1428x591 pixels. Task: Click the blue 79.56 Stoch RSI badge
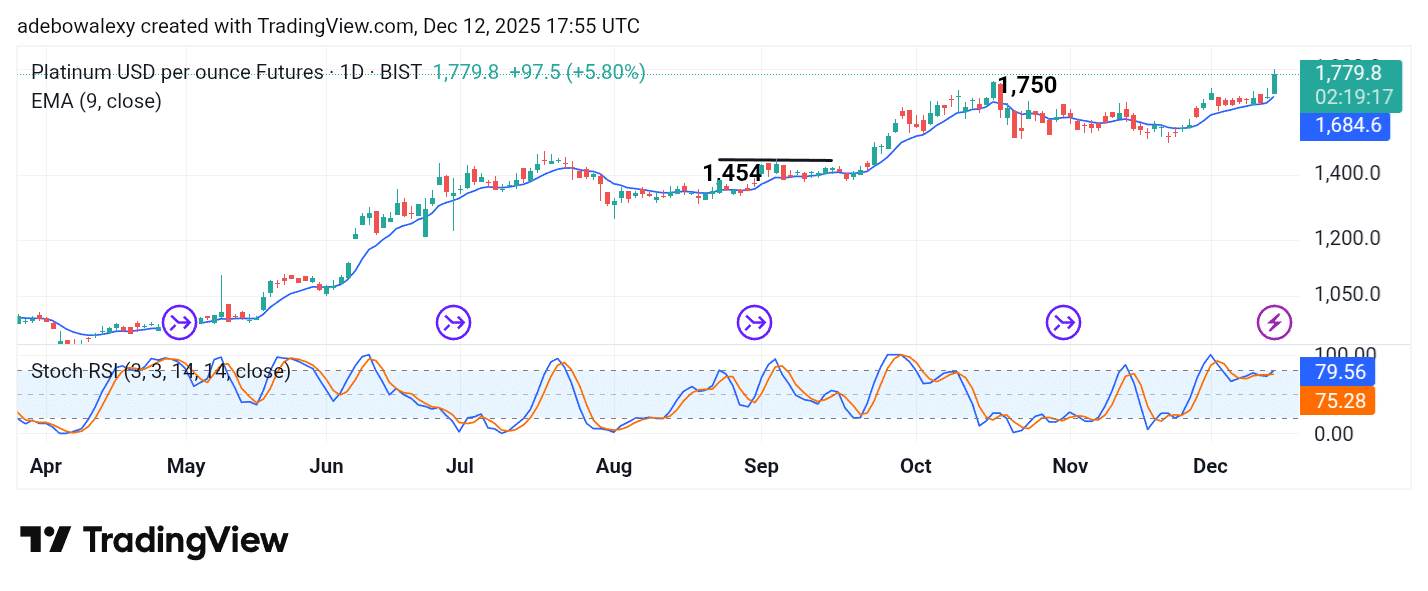click(1338, 371)
